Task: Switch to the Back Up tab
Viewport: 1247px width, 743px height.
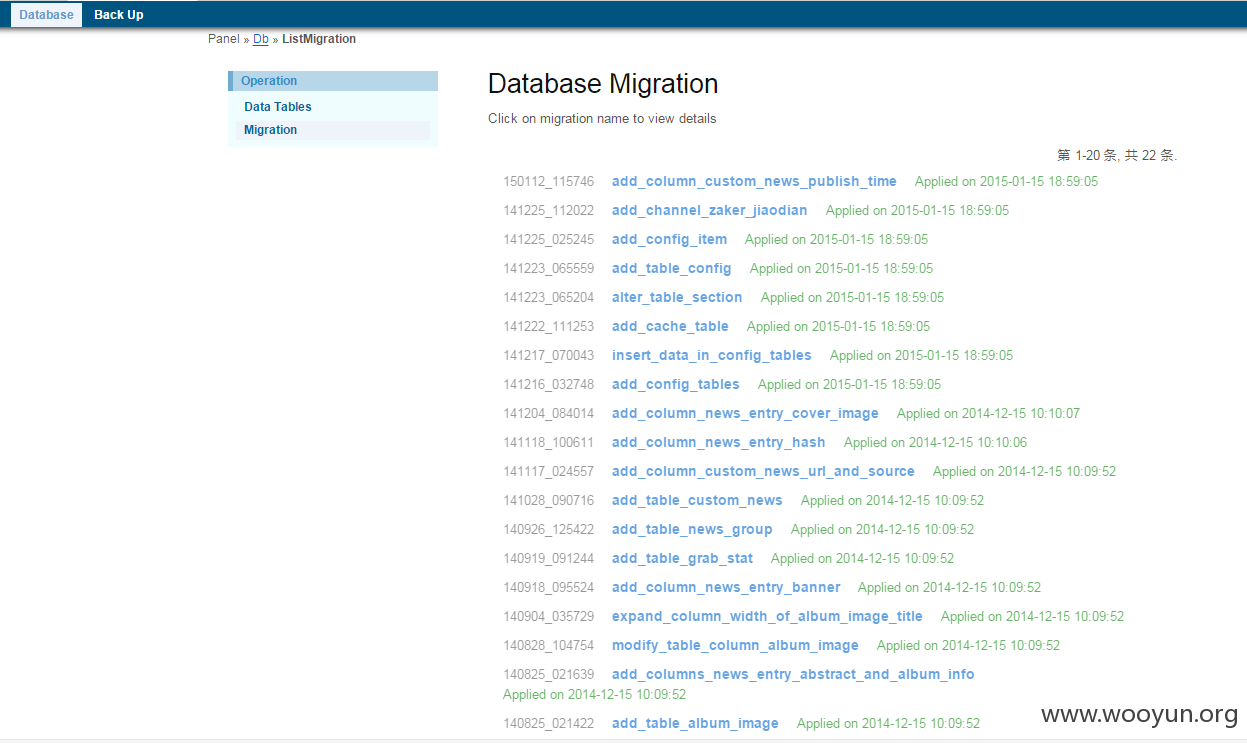Action: [x=119, y=15]
